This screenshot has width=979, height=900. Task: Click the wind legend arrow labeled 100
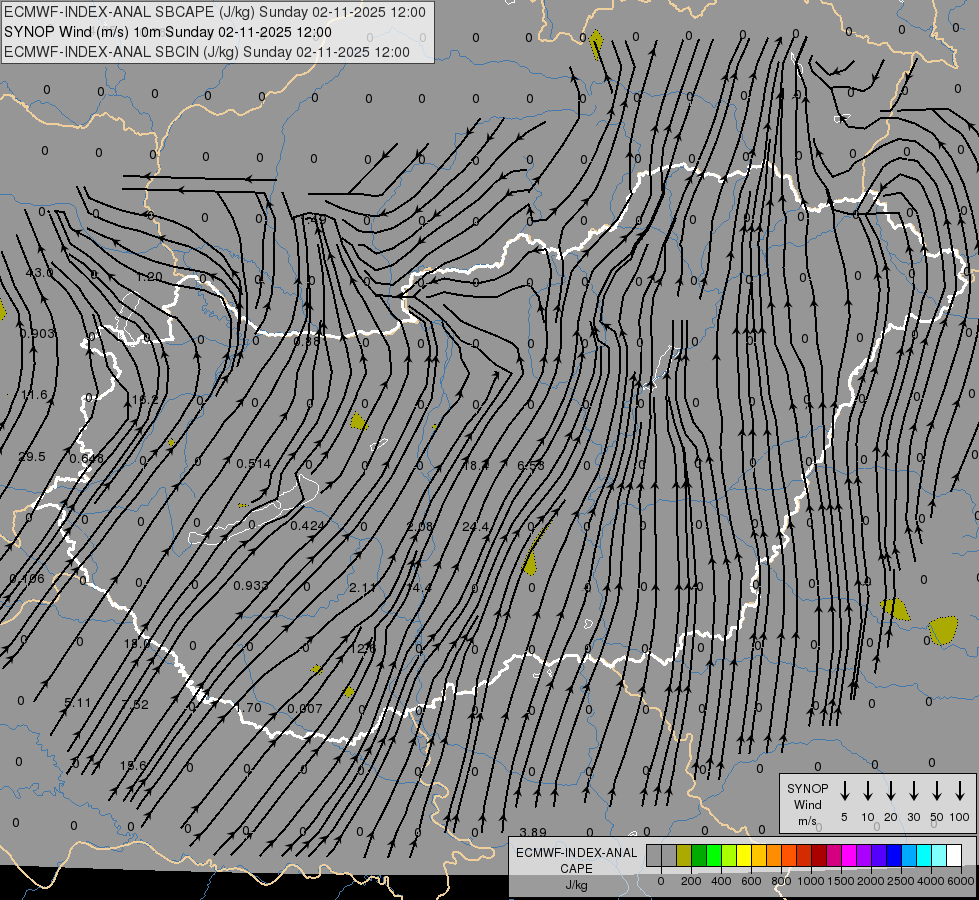pos(960,790)
